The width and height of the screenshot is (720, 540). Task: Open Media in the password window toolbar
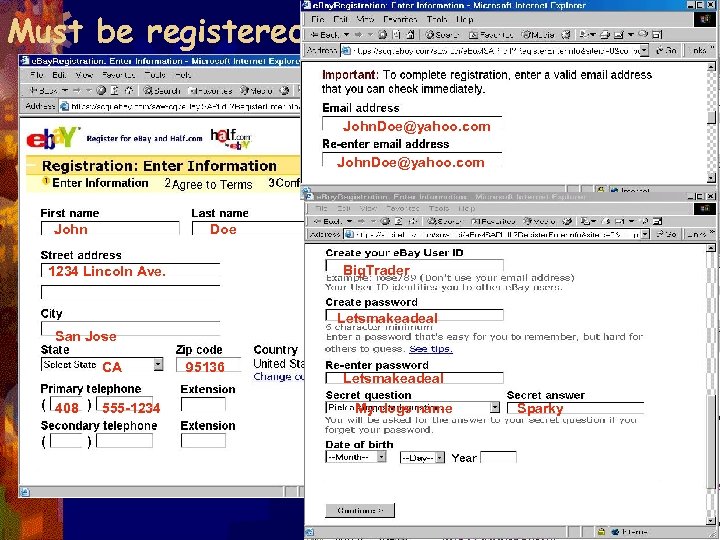pyautogui.click(x=540, y=221)
